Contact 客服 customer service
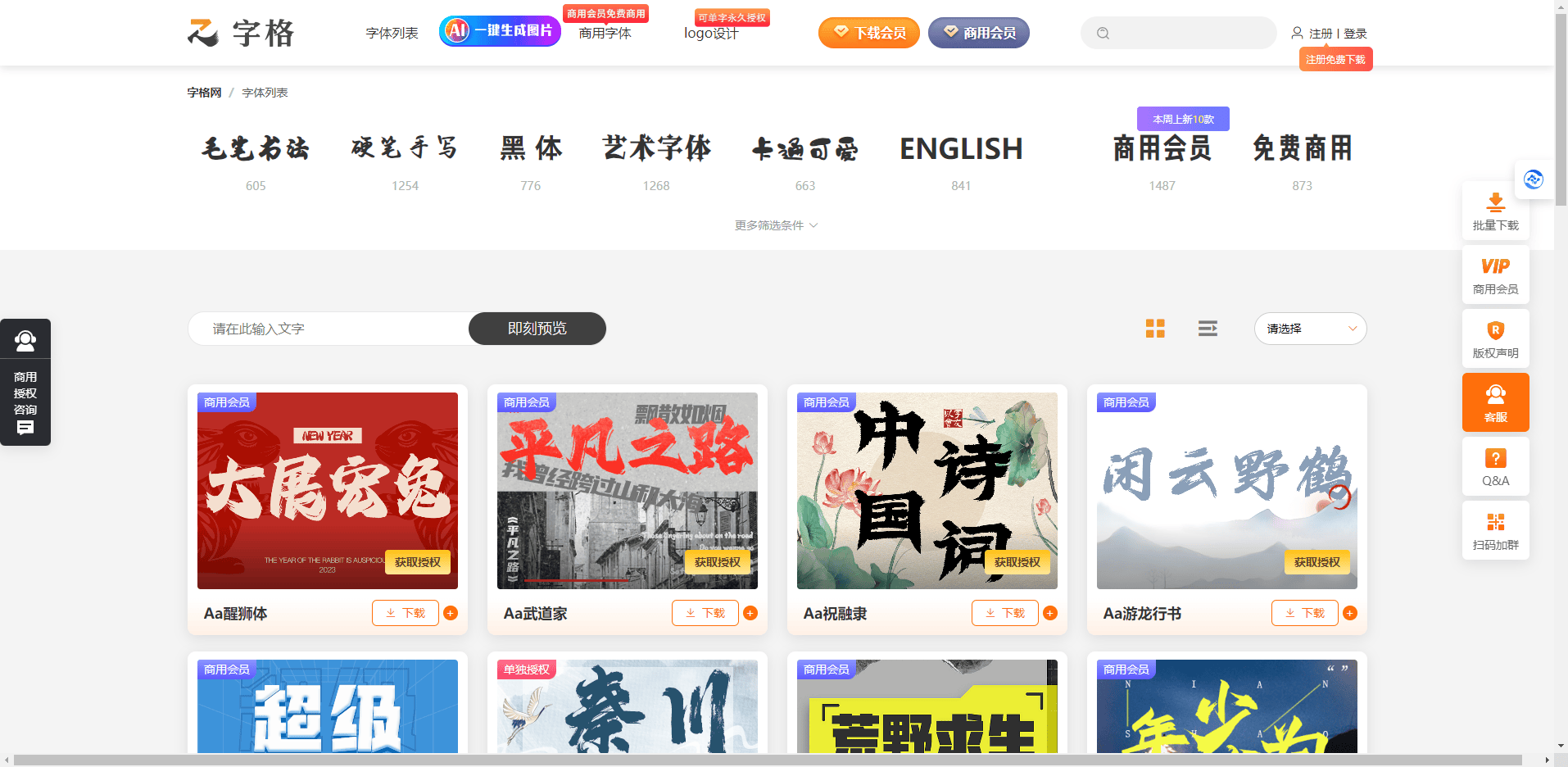The width and height of the screenshot is (1568, 767). [x=1495, y=402]
